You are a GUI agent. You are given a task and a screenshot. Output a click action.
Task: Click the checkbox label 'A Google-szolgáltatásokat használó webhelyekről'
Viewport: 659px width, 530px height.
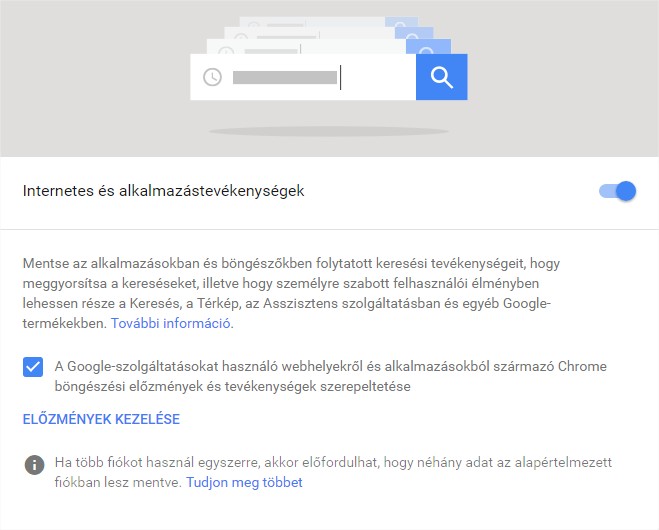[x=330, y=376]
